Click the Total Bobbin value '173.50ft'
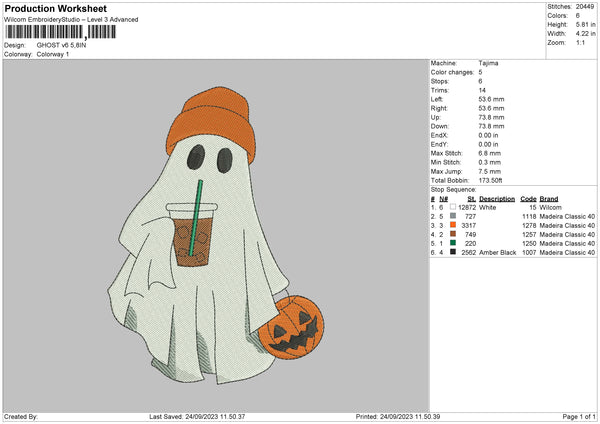 click(491, 180)
